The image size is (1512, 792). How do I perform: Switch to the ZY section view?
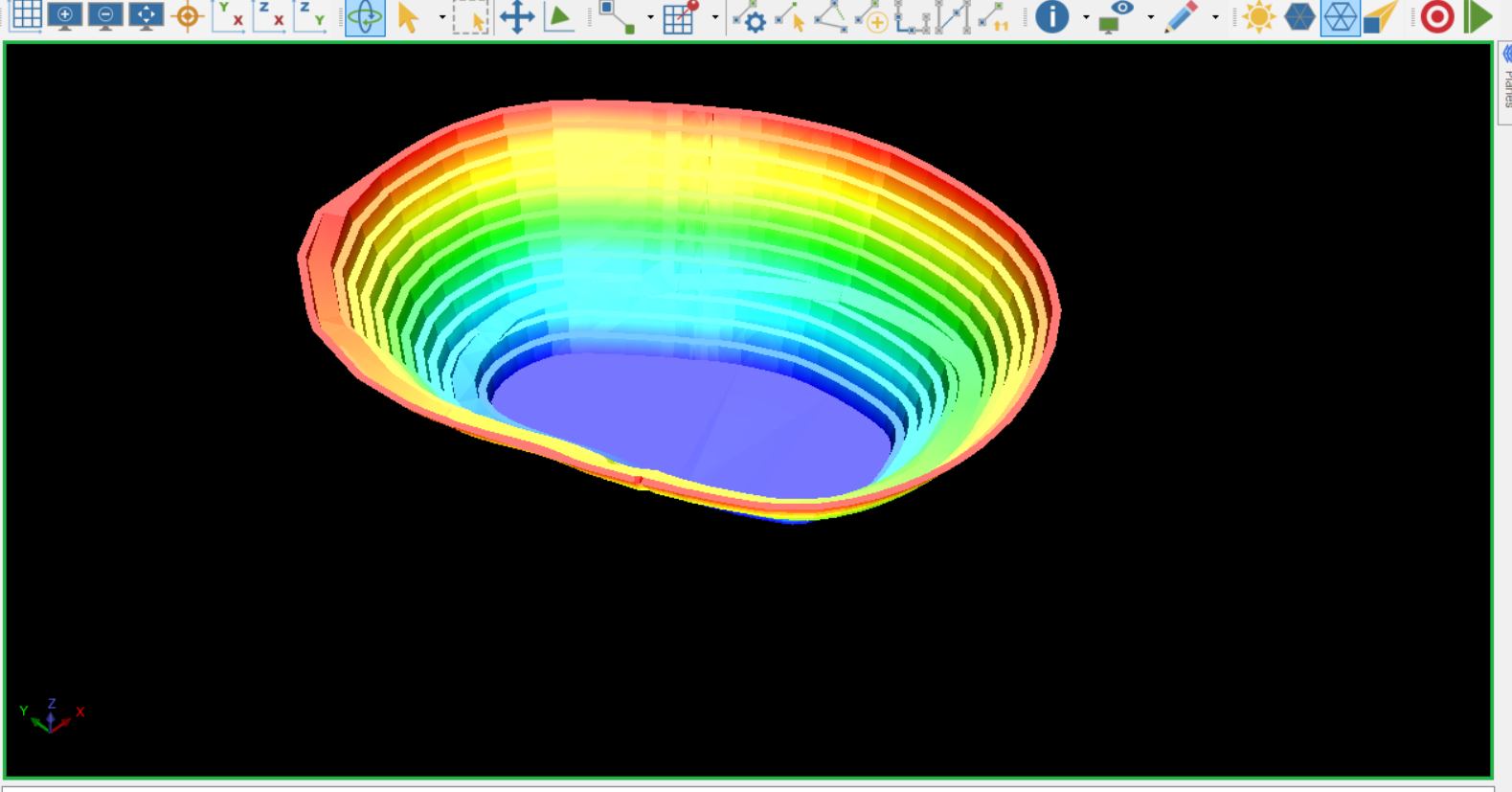coord(309,16)
